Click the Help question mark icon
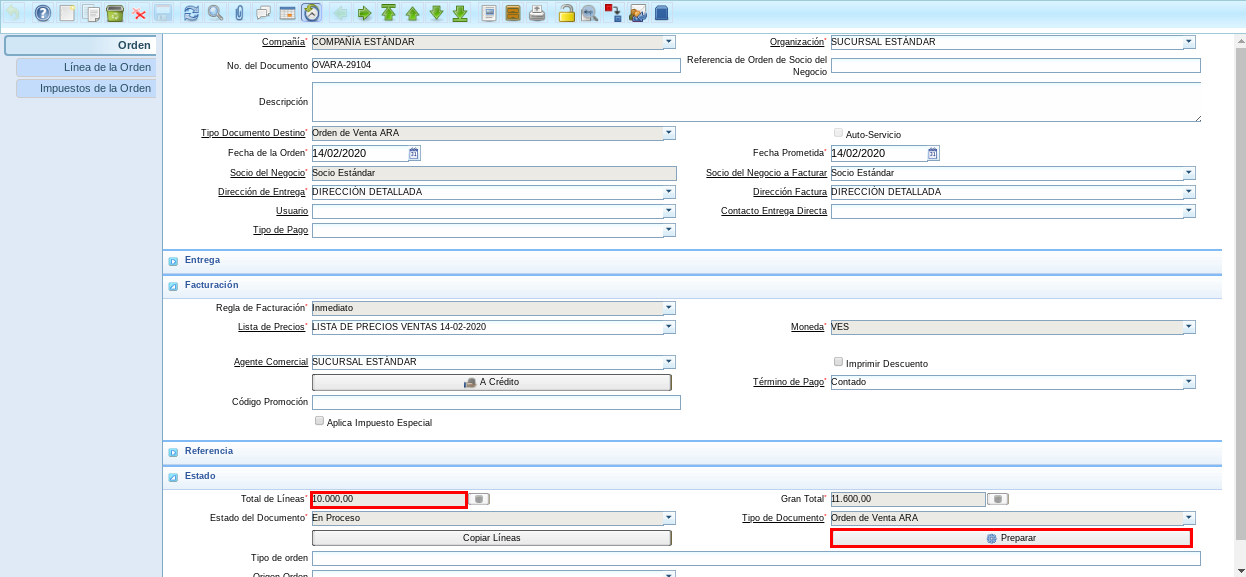Image resolution: width=1246 pixels, height=577 pixels. [x=42, y=13]
